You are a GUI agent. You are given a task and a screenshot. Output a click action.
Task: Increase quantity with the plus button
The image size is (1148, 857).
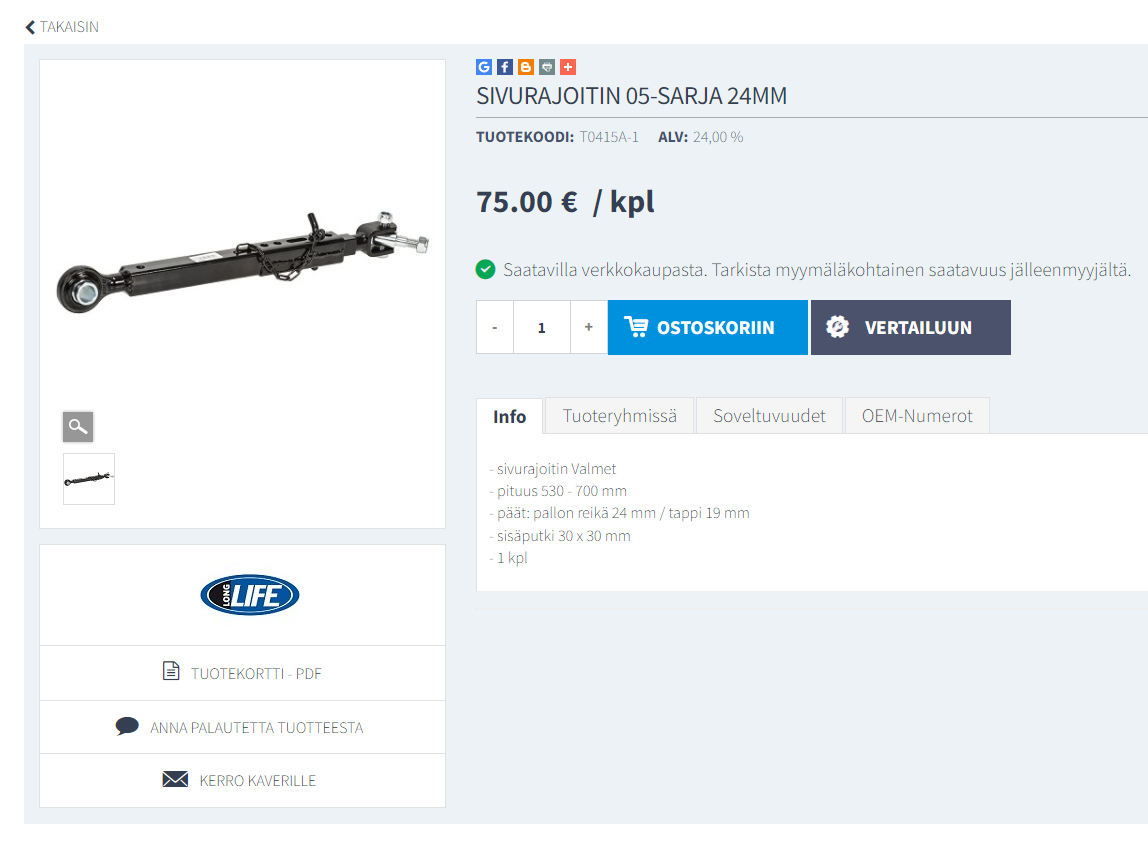(x=589, y=327)
